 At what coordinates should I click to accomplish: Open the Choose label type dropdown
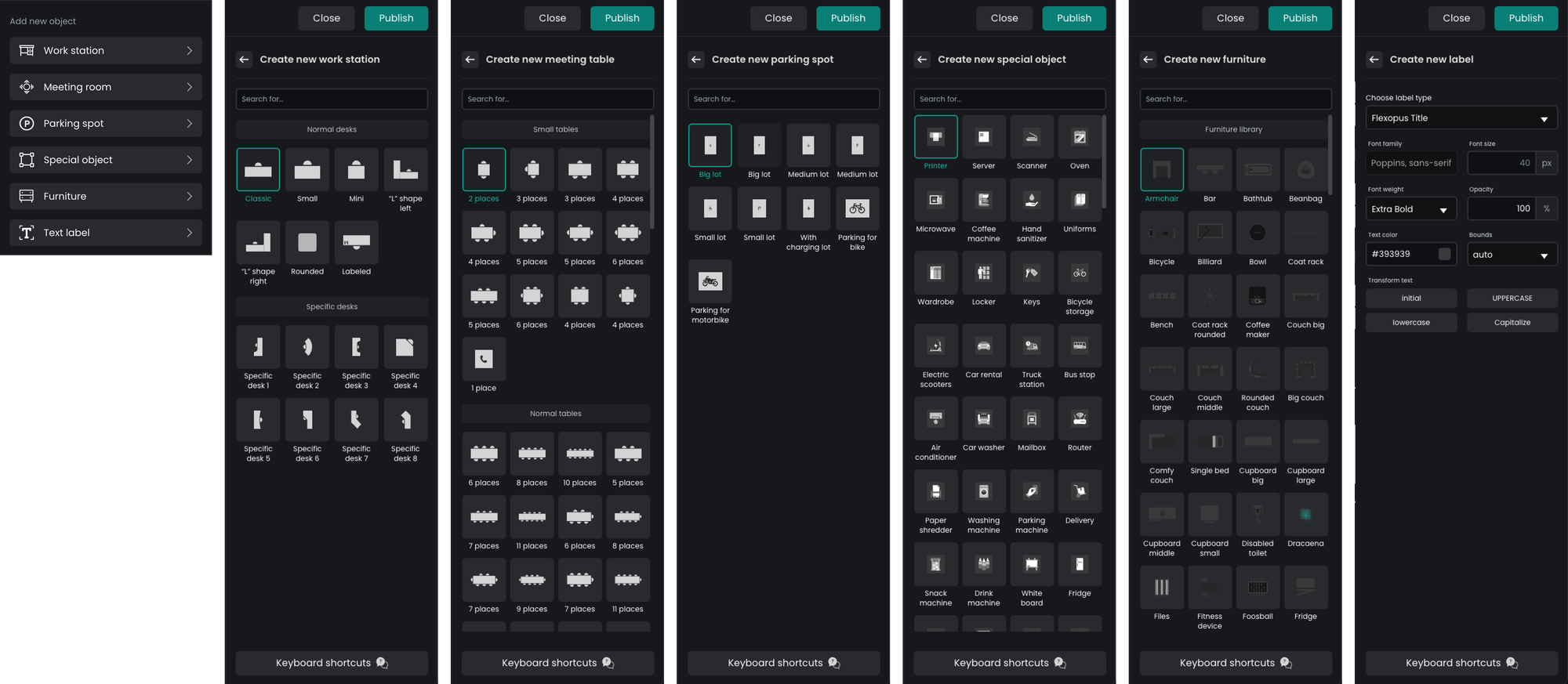[x=1461, y=118]
